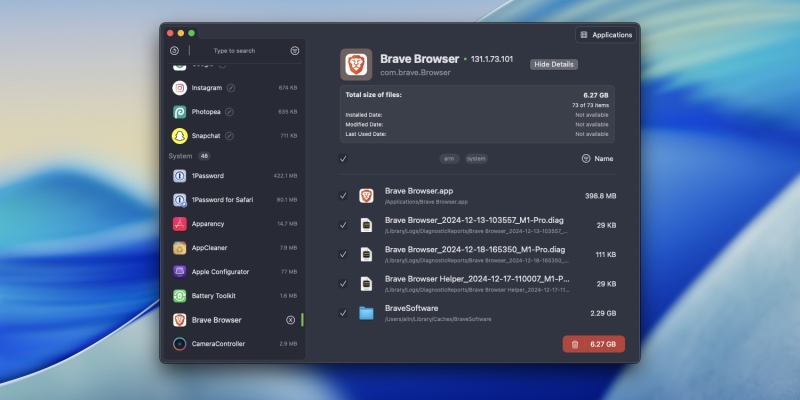Image resolution: width=800 pixels, height=400 pixels.
Task: Click the 2024-12-18 diag file icon
Action: tap(366, 254)
